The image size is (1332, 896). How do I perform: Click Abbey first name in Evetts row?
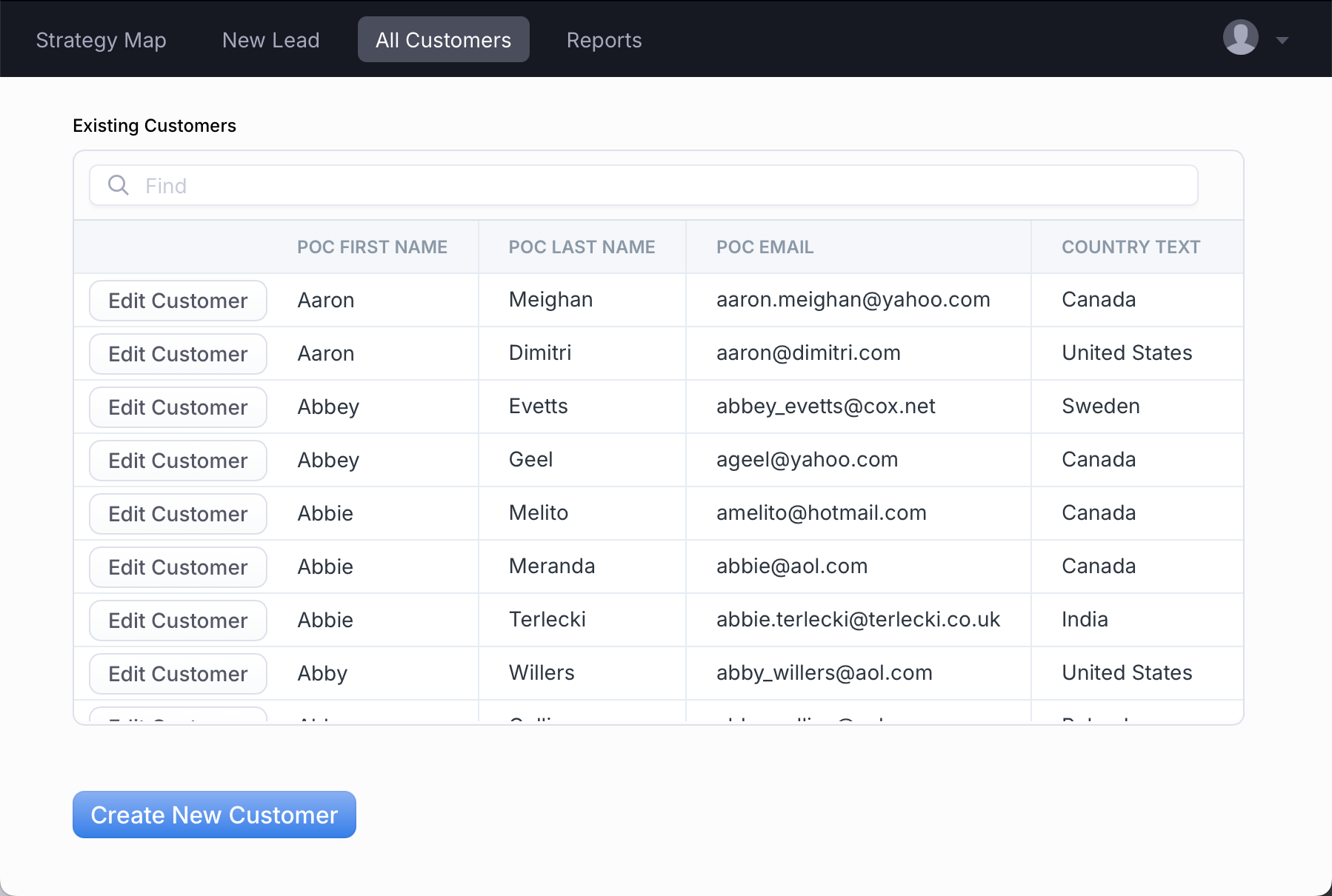point(328,407)
